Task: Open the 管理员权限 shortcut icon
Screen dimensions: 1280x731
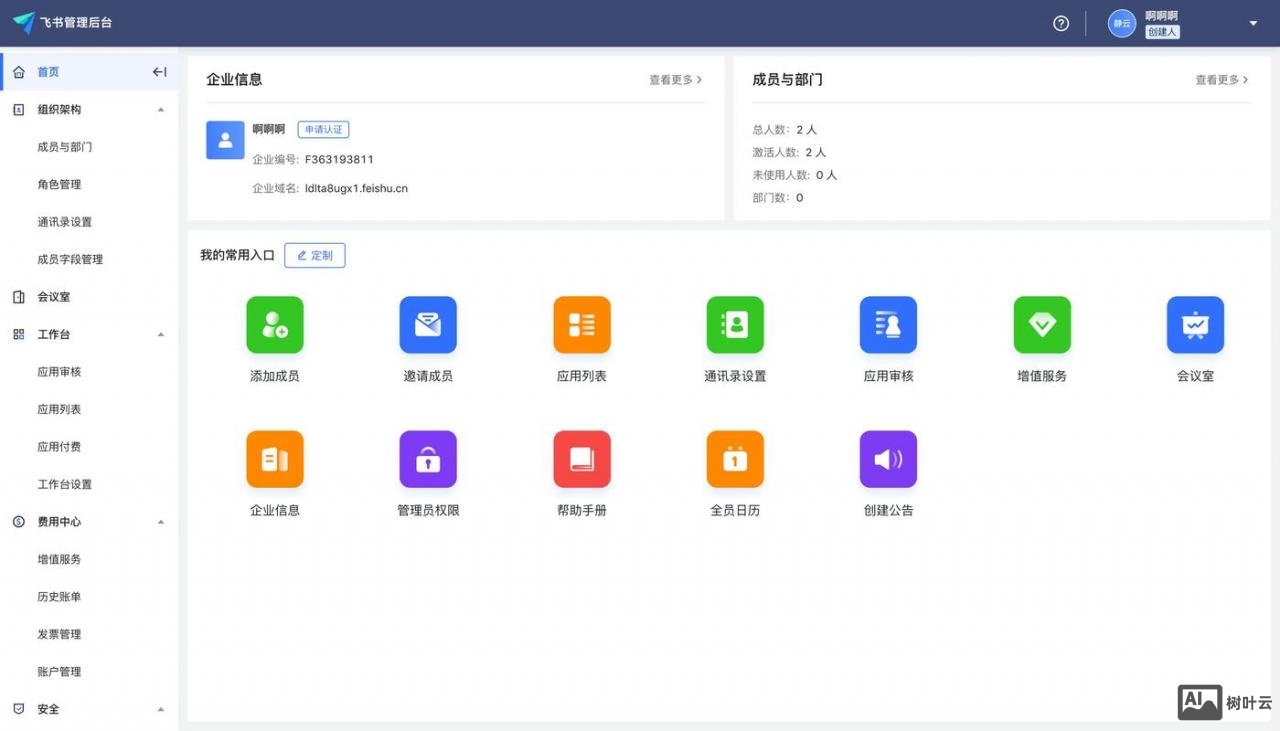Action: (x=428, y=459)
